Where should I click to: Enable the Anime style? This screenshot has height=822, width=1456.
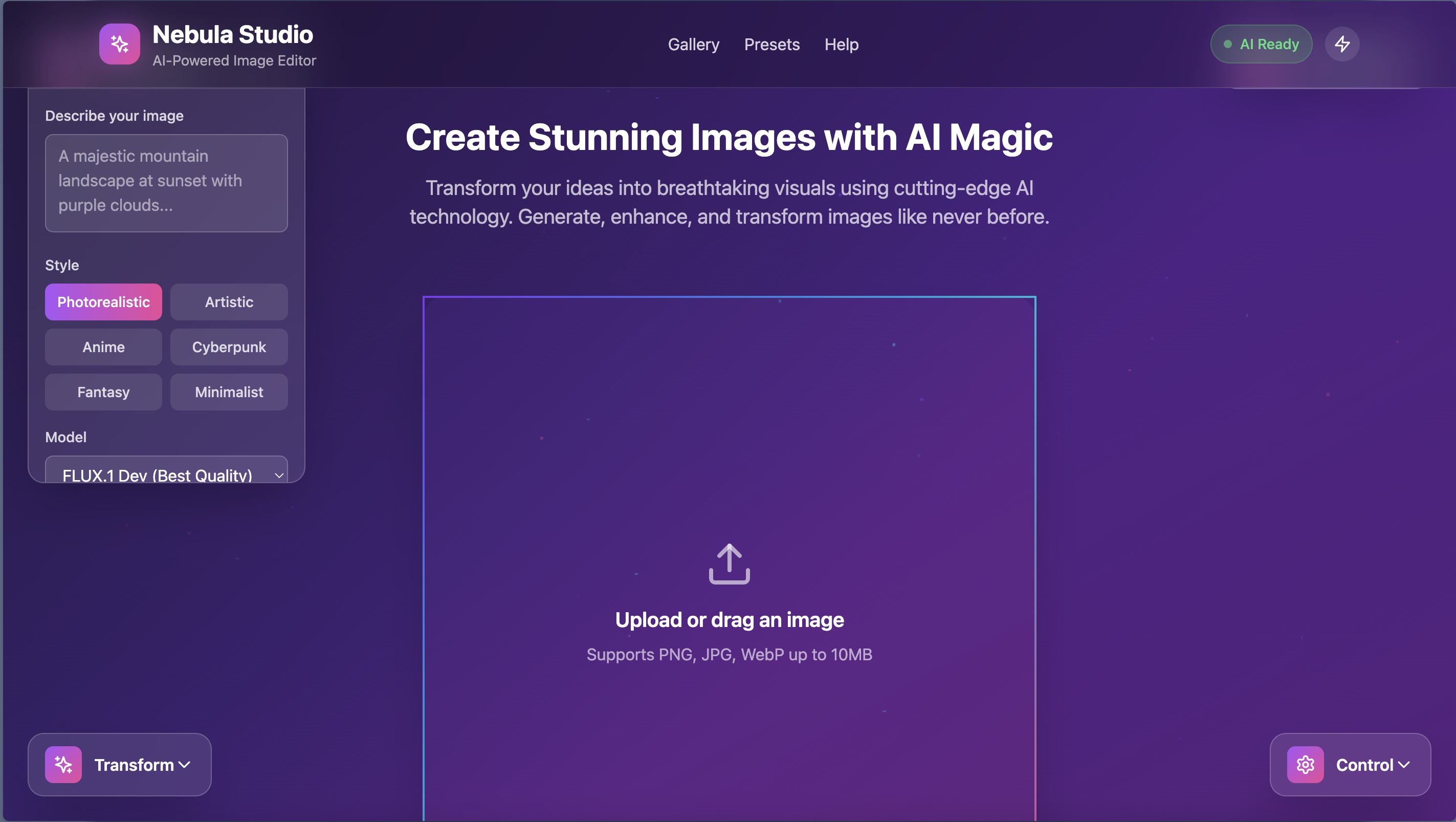coord(103,347)
